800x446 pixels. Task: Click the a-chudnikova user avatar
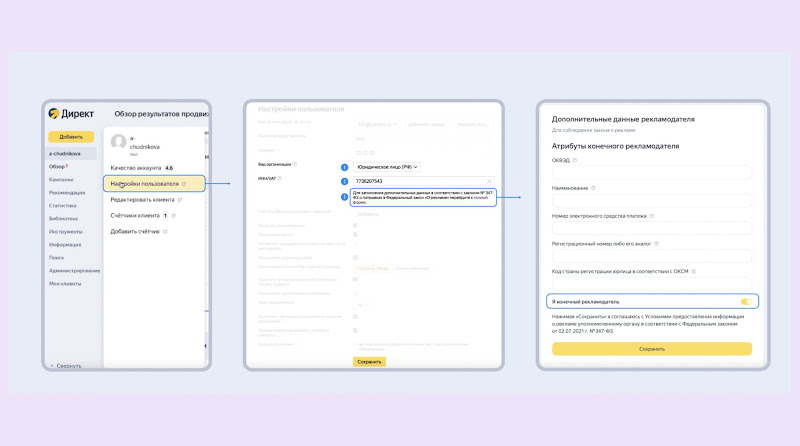pos(118,142)
